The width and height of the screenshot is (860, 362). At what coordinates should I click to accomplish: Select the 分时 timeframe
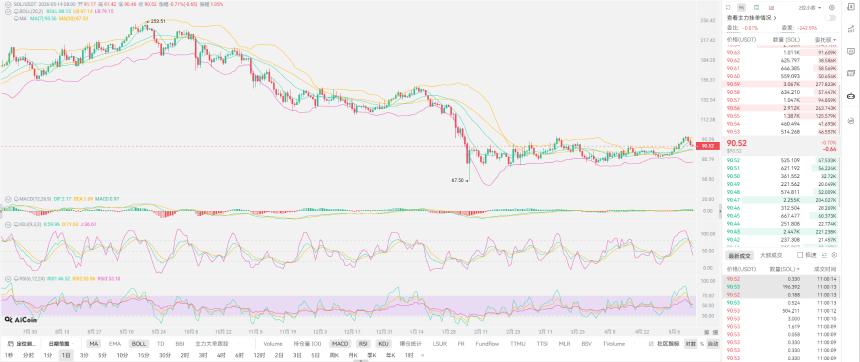[x=28, y=355]
